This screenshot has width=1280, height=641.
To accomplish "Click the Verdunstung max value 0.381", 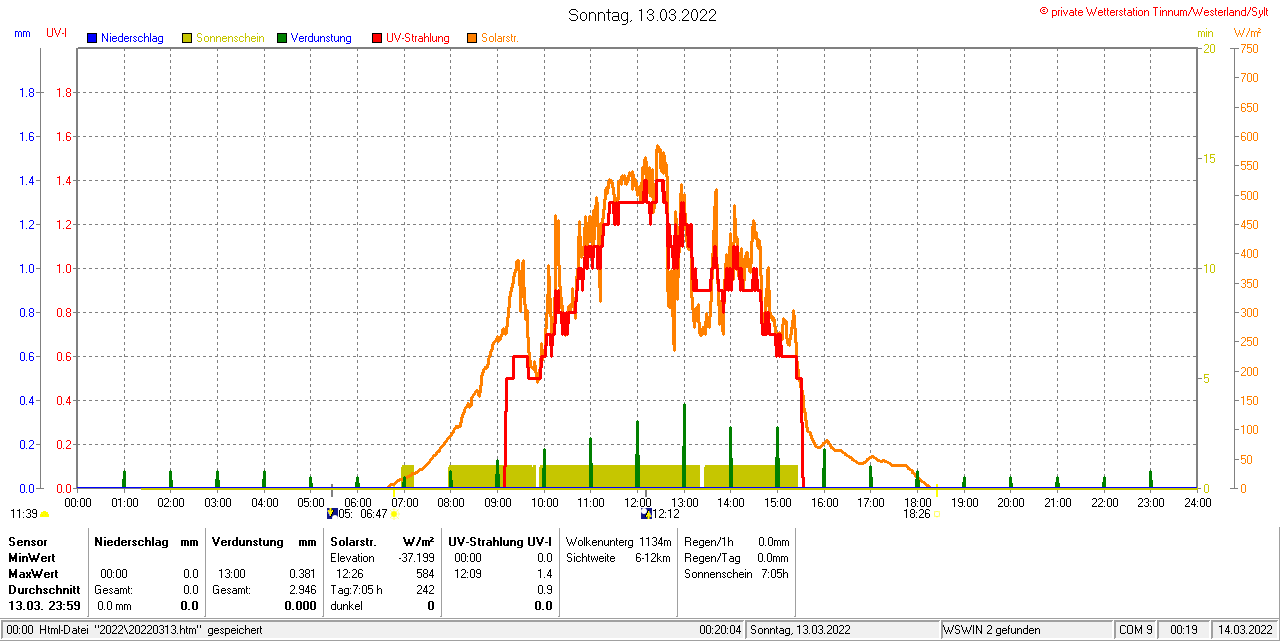I will (x=301, y=574).
